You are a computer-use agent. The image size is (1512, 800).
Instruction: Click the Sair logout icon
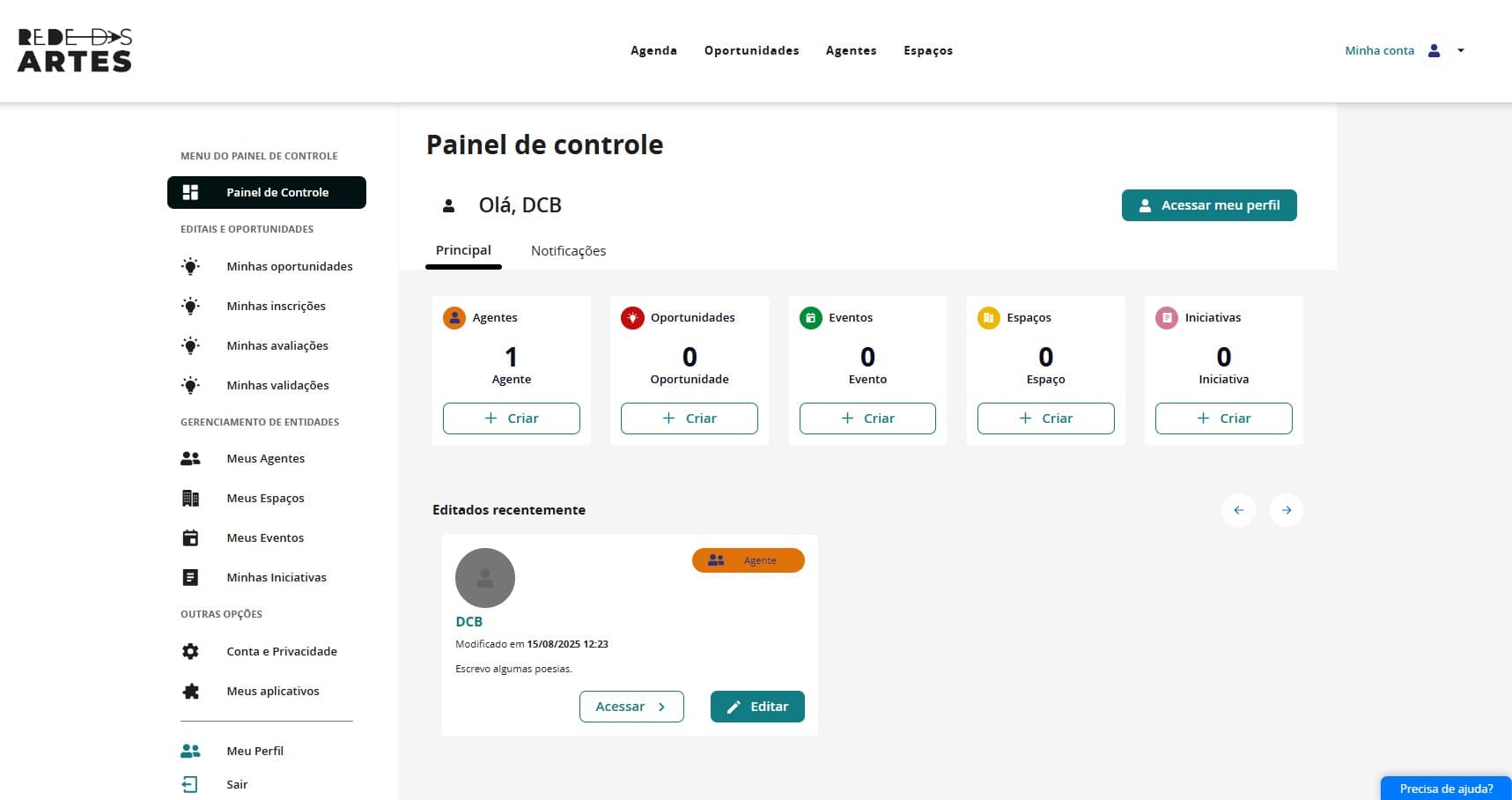click(x=189, y=784)
